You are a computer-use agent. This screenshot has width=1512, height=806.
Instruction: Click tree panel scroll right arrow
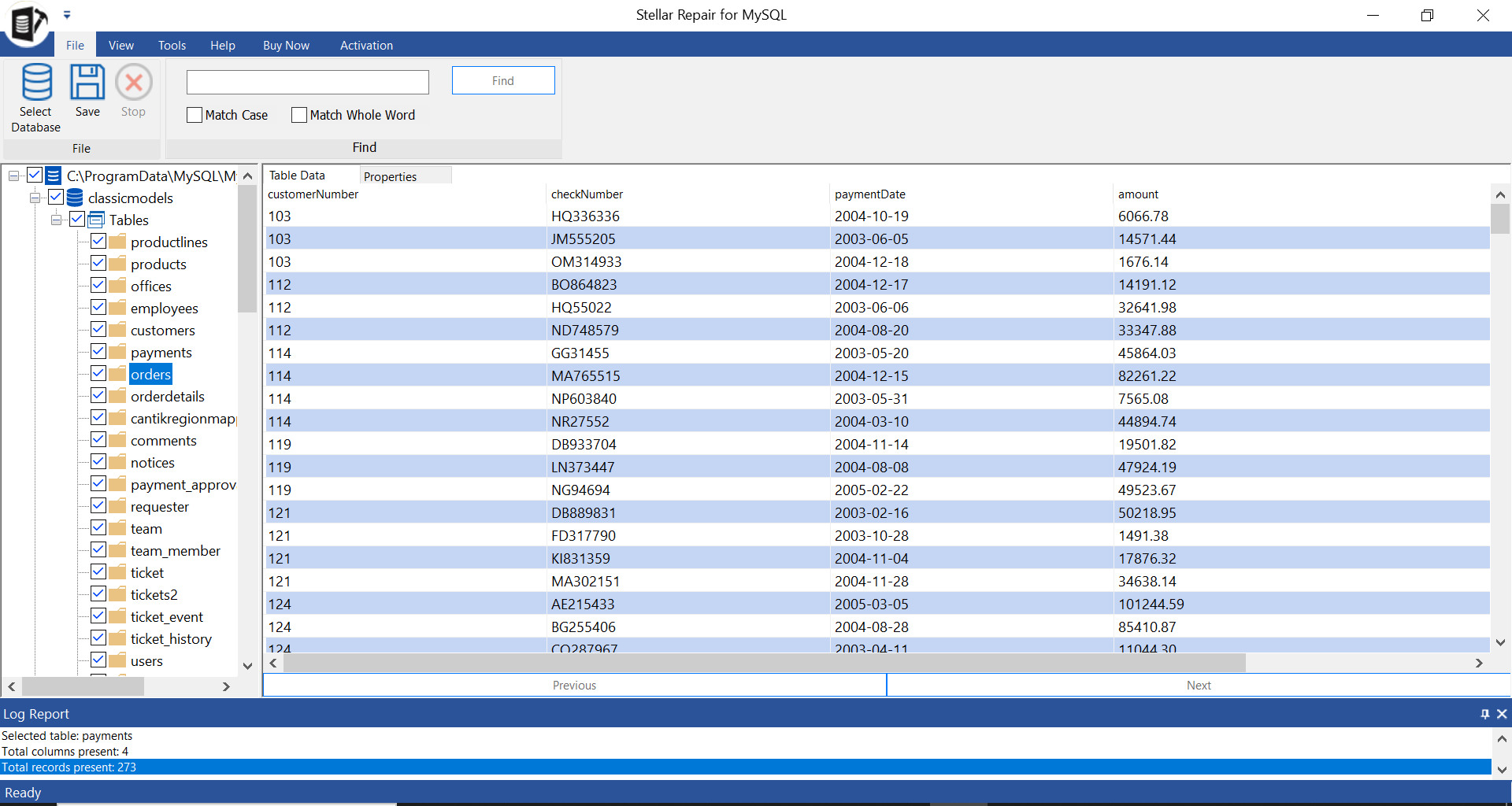click(227, 686)
